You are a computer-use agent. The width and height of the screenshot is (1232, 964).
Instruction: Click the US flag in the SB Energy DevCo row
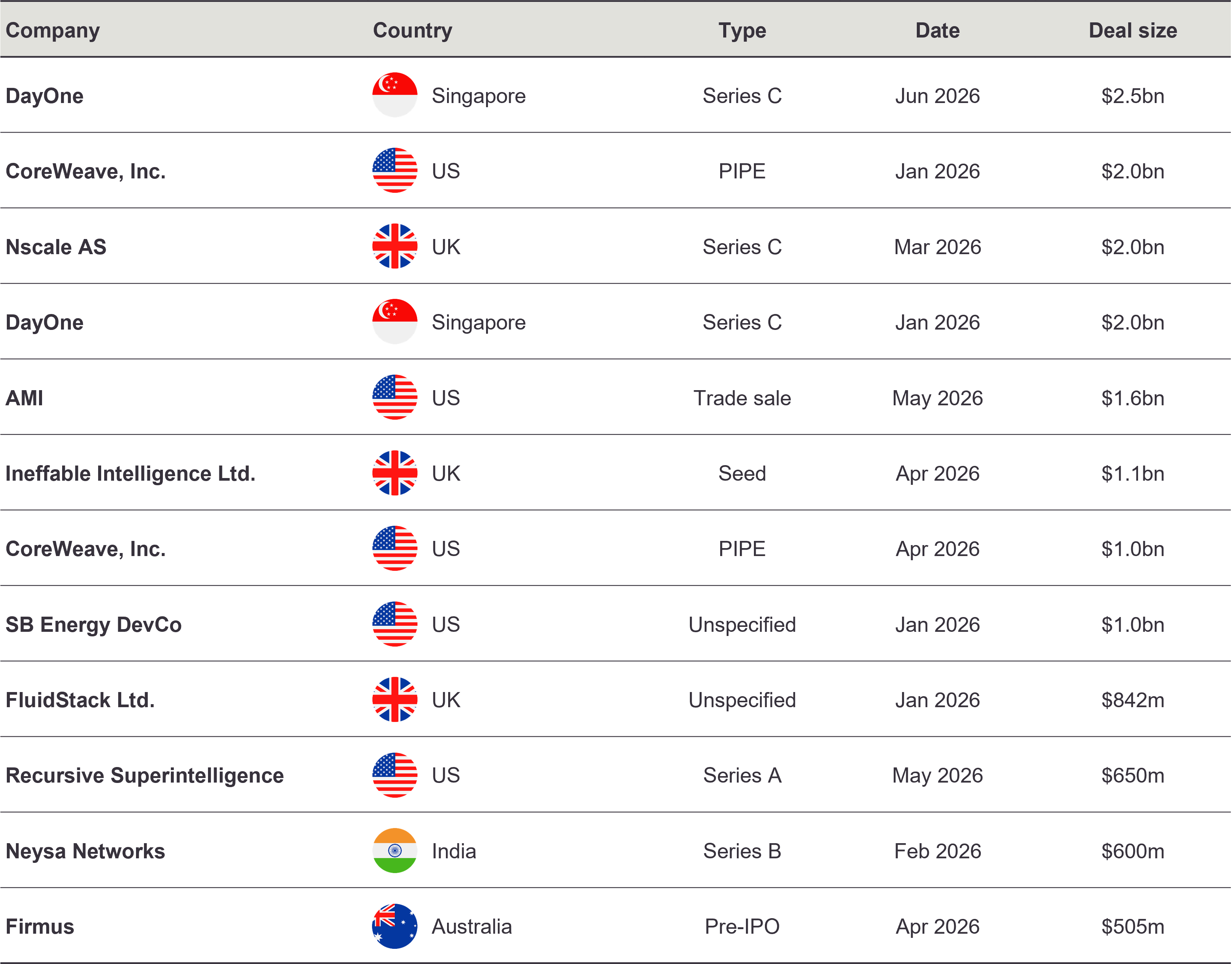click(x=395, y=624)
